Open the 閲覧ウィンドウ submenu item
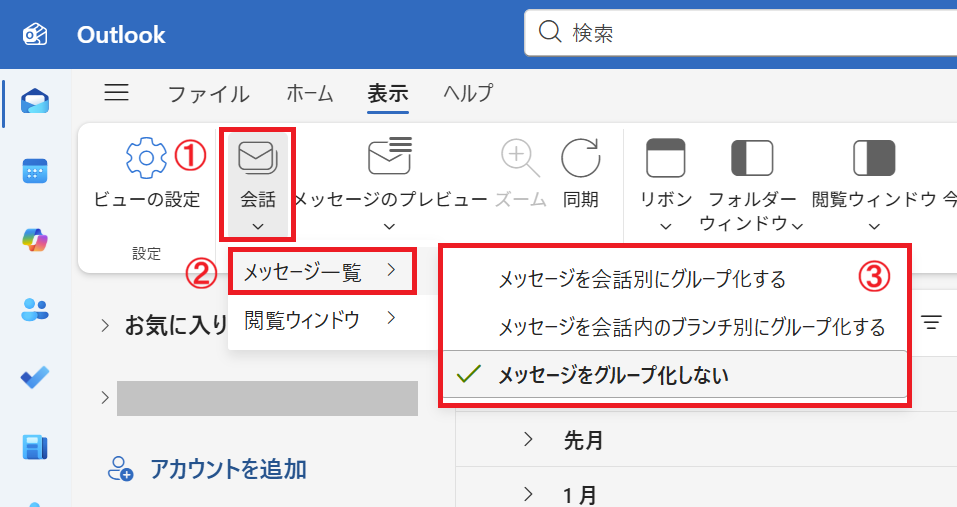 [x=333, y=320]
